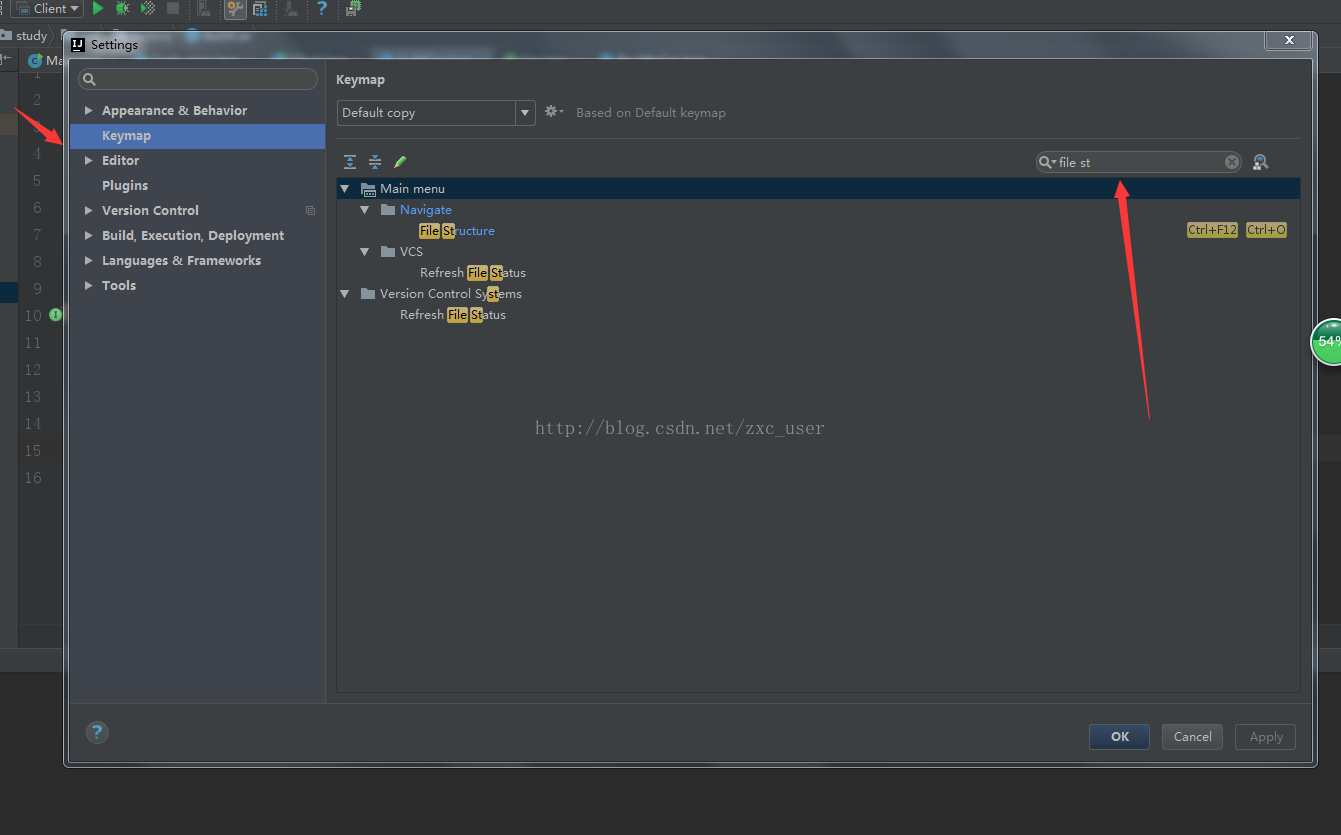Click the Navigate folder label
Viewport: 1341px width, 835px height.
426,210
